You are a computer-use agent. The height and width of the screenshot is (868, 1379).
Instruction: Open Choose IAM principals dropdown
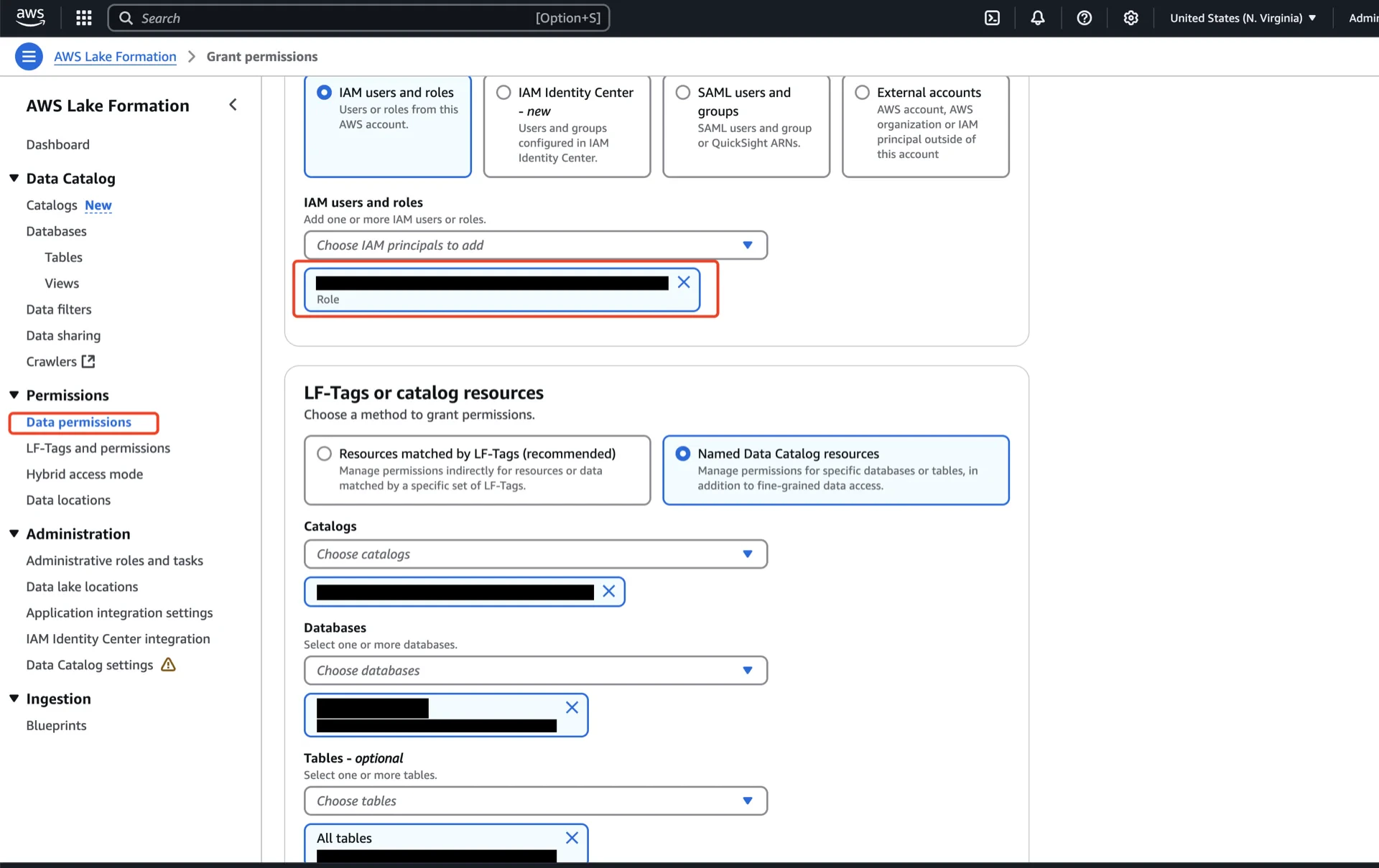tap(536, 245)
